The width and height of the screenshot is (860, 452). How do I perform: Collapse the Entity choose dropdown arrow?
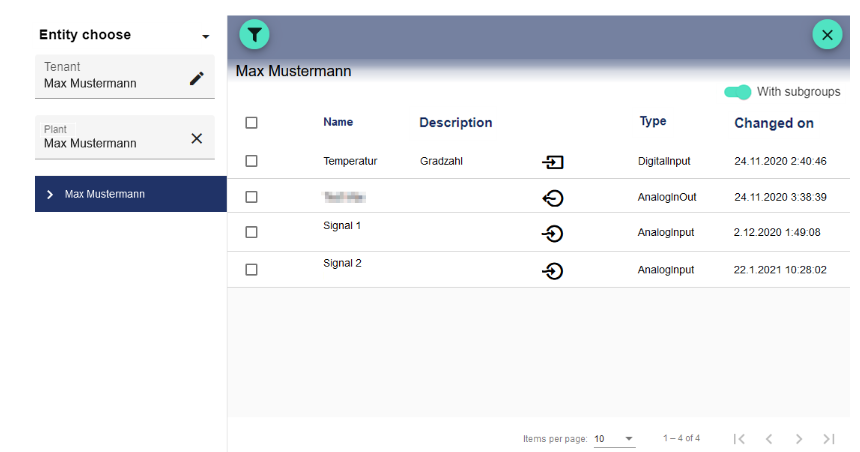206,36
